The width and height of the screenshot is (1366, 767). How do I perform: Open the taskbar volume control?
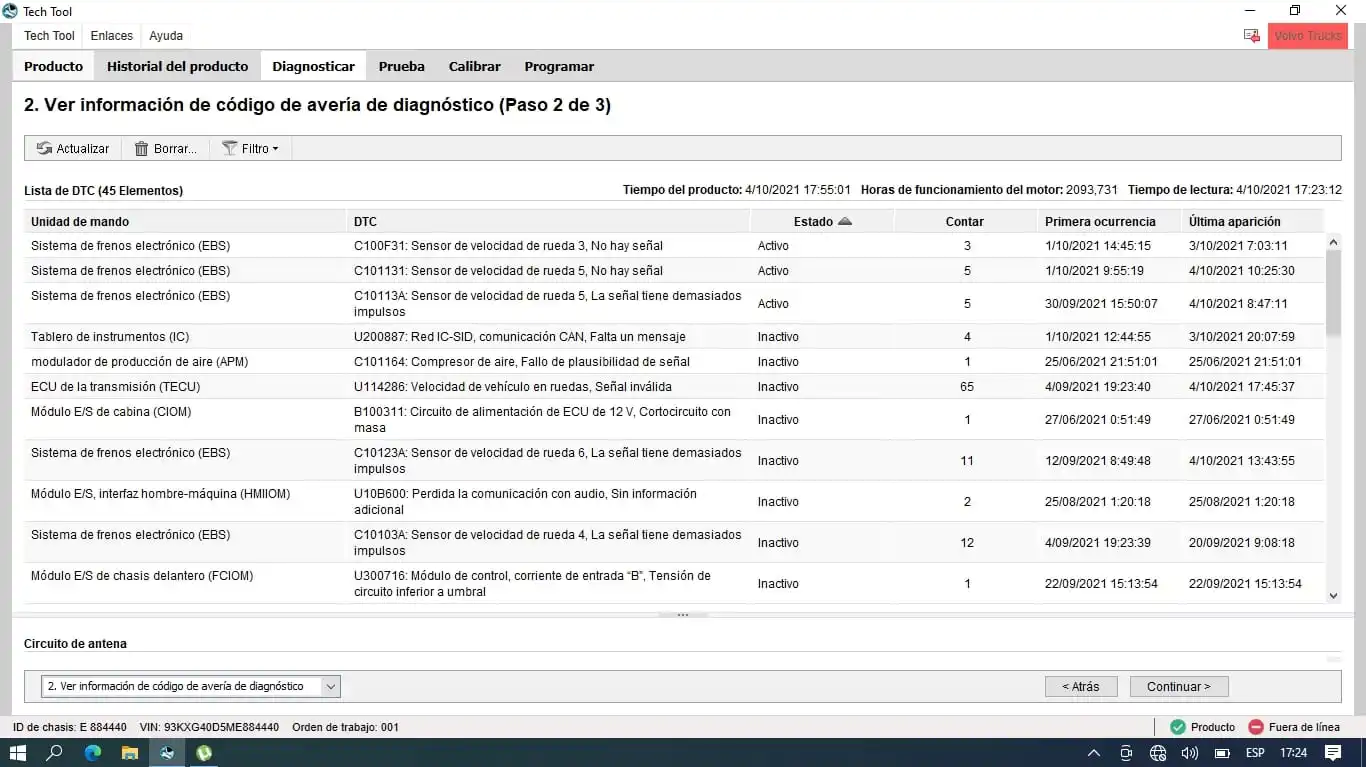pyautogui.click(x=1190, y=753)
